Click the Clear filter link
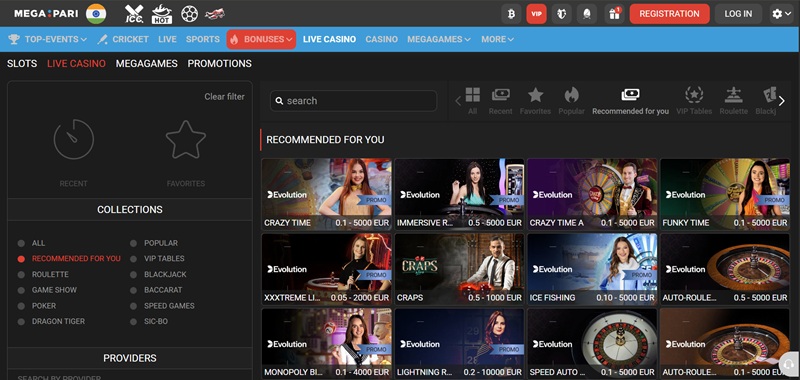 click(x=224, y=96)
